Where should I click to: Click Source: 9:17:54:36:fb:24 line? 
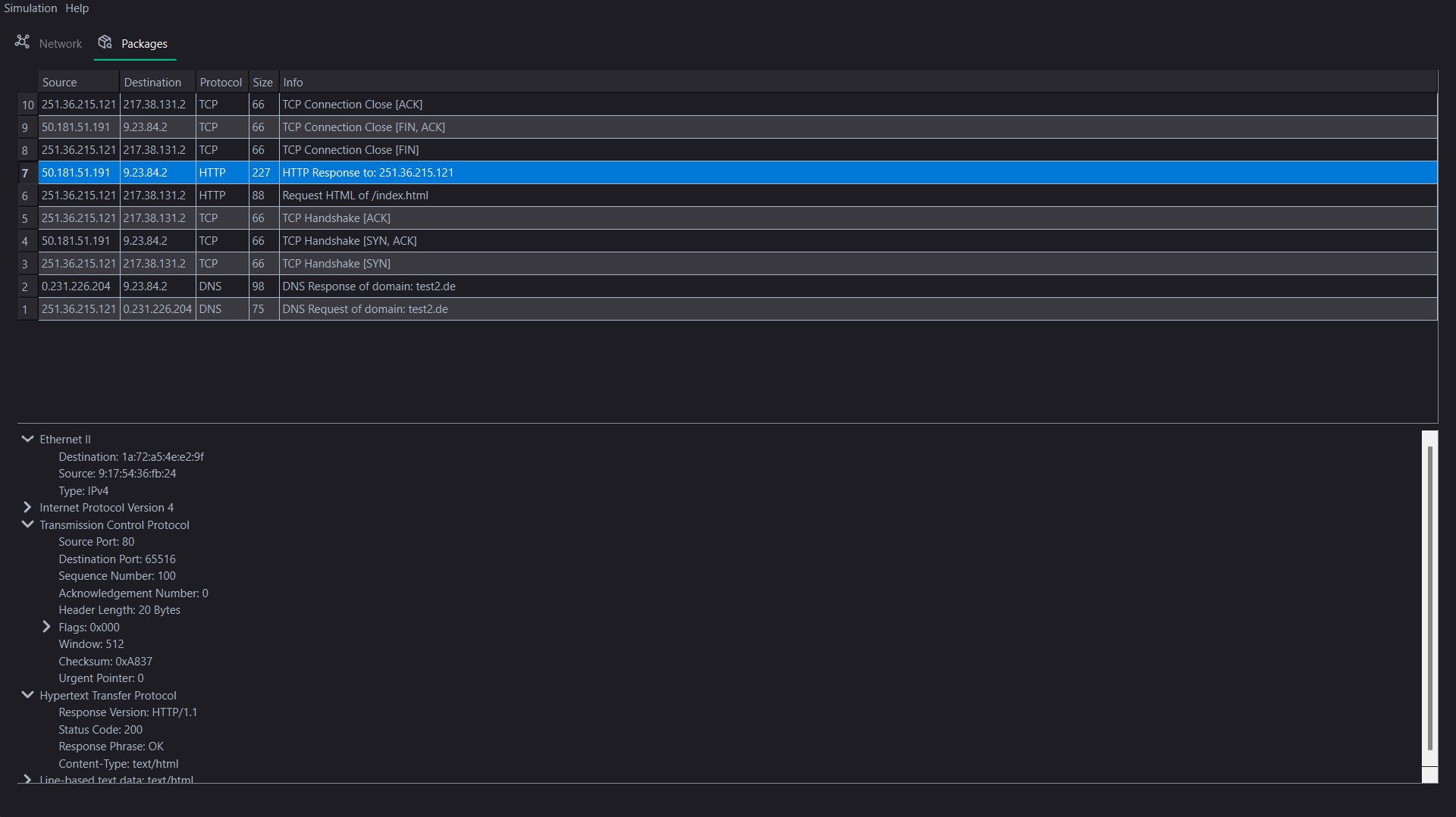118,474
